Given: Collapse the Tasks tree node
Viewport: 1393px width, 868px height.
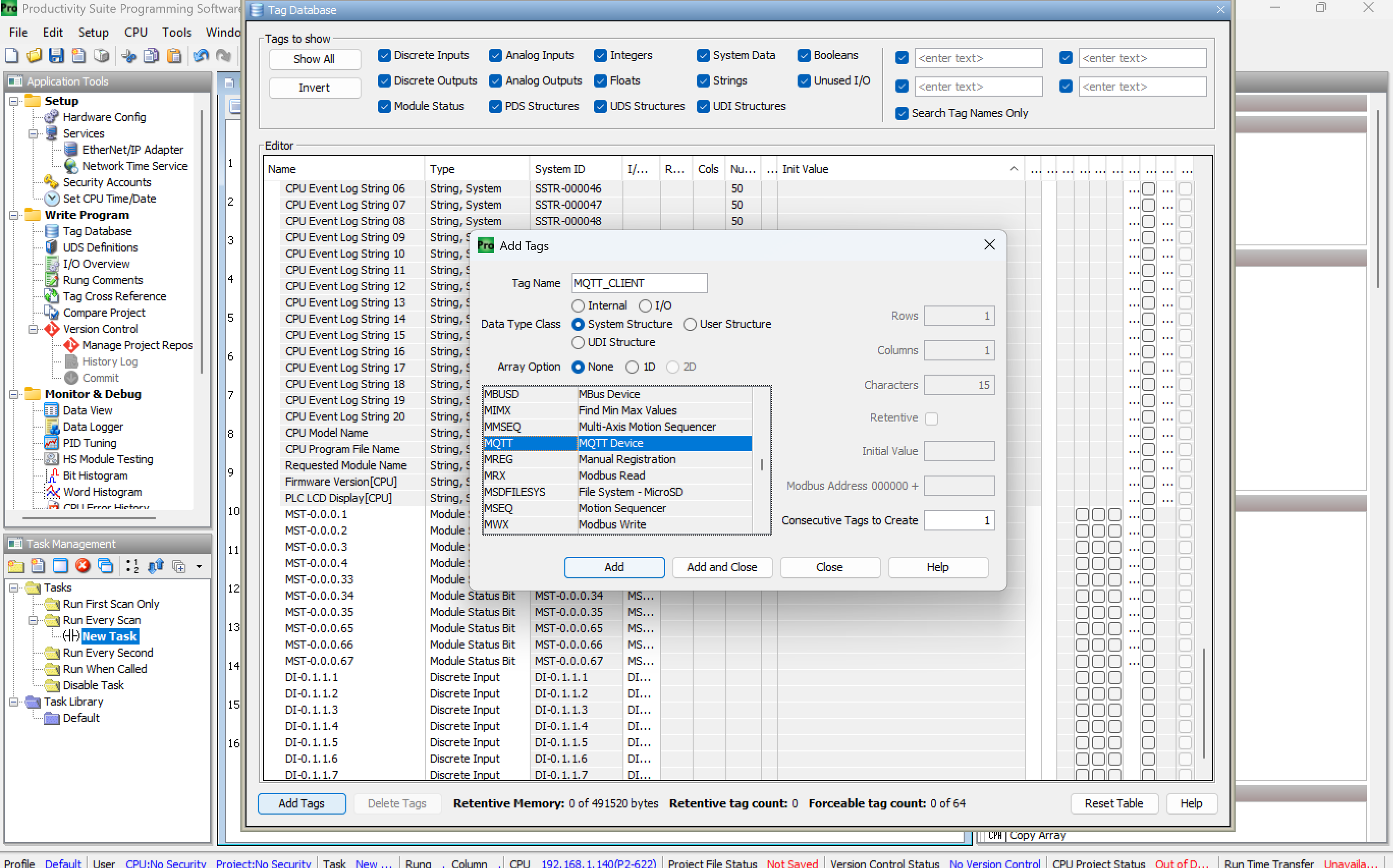Looking at the screenshot, I should click(14, 587).
